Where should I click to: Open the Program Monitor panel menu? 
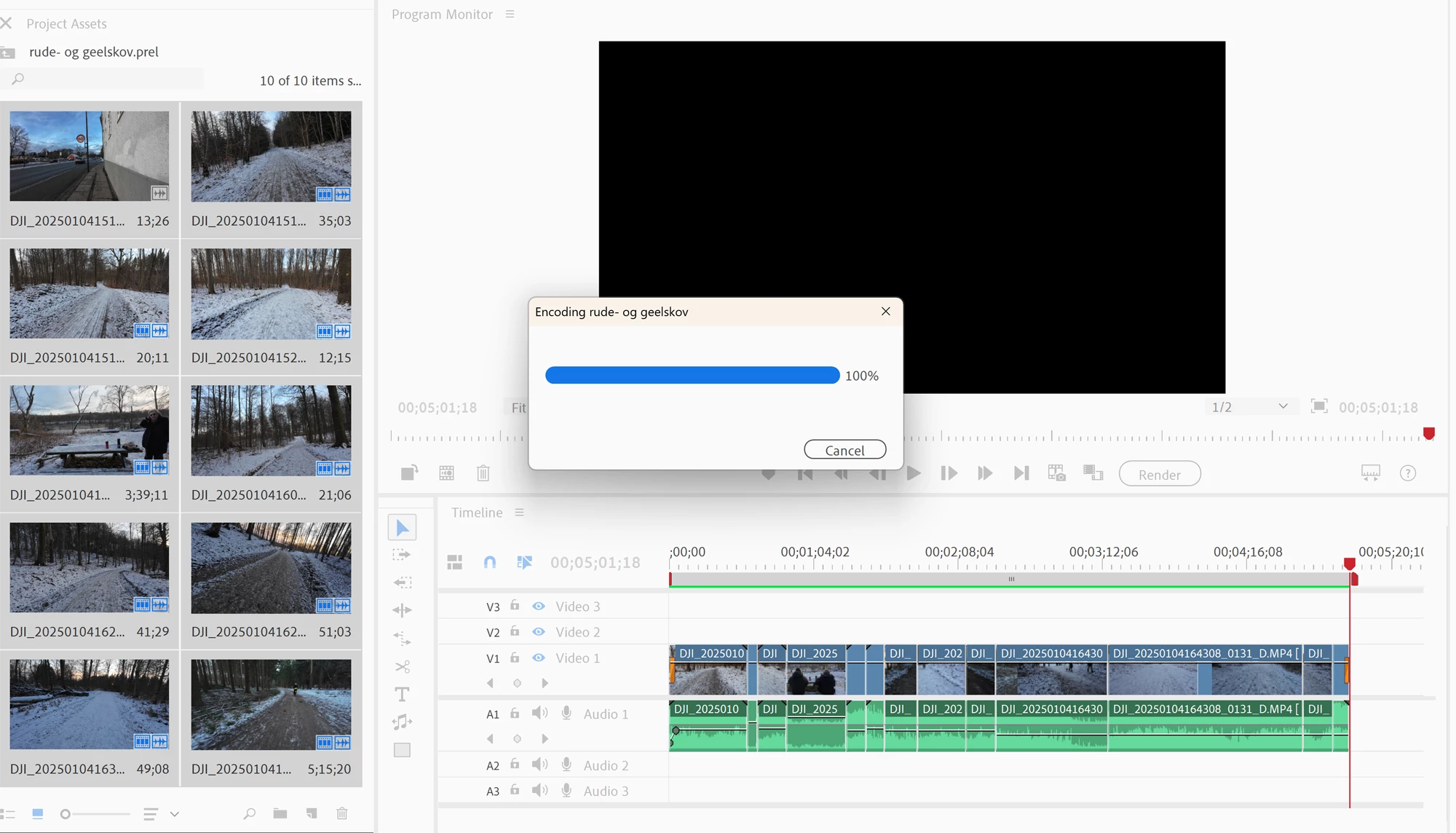point(510,15)
